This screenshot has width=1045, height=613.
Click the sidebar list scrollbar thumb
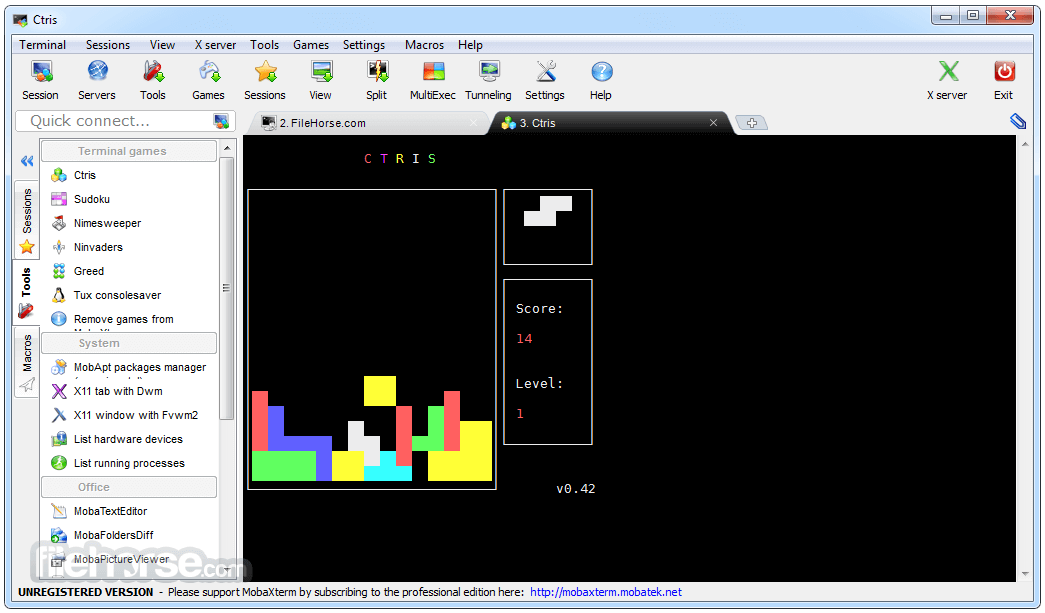click(227, 288)
